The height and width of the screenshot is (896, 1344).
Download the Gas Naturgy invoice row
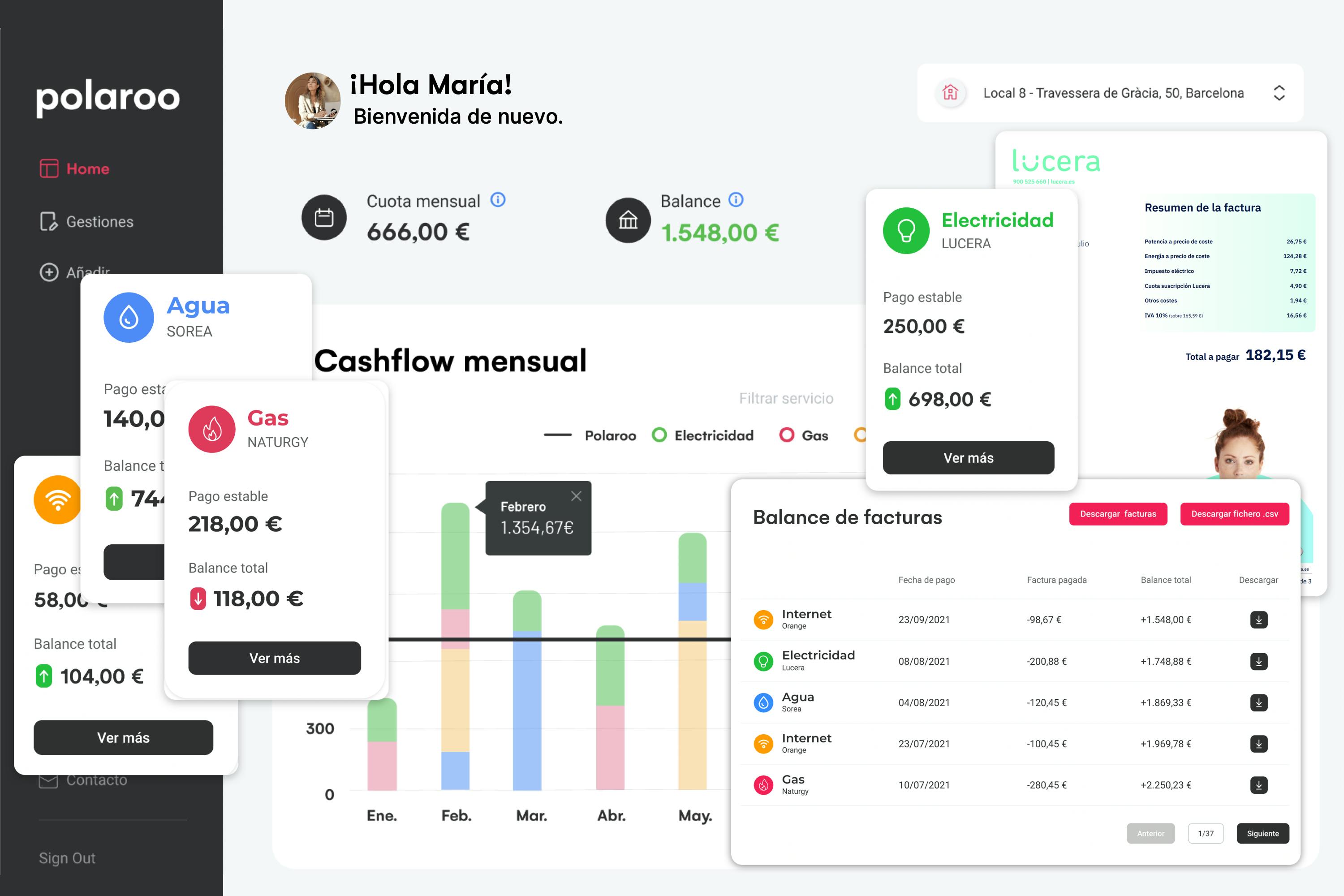(1258, 784)
